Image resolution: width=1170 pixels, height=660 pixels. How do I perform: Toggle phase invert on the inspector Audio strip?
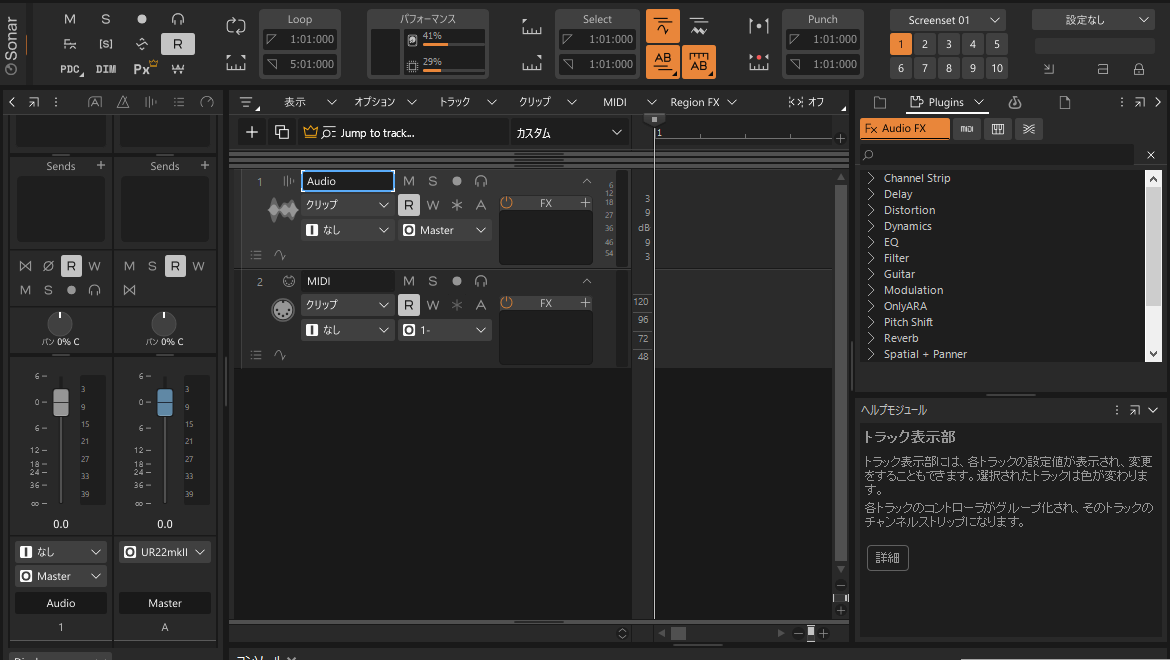pos(49,266)
